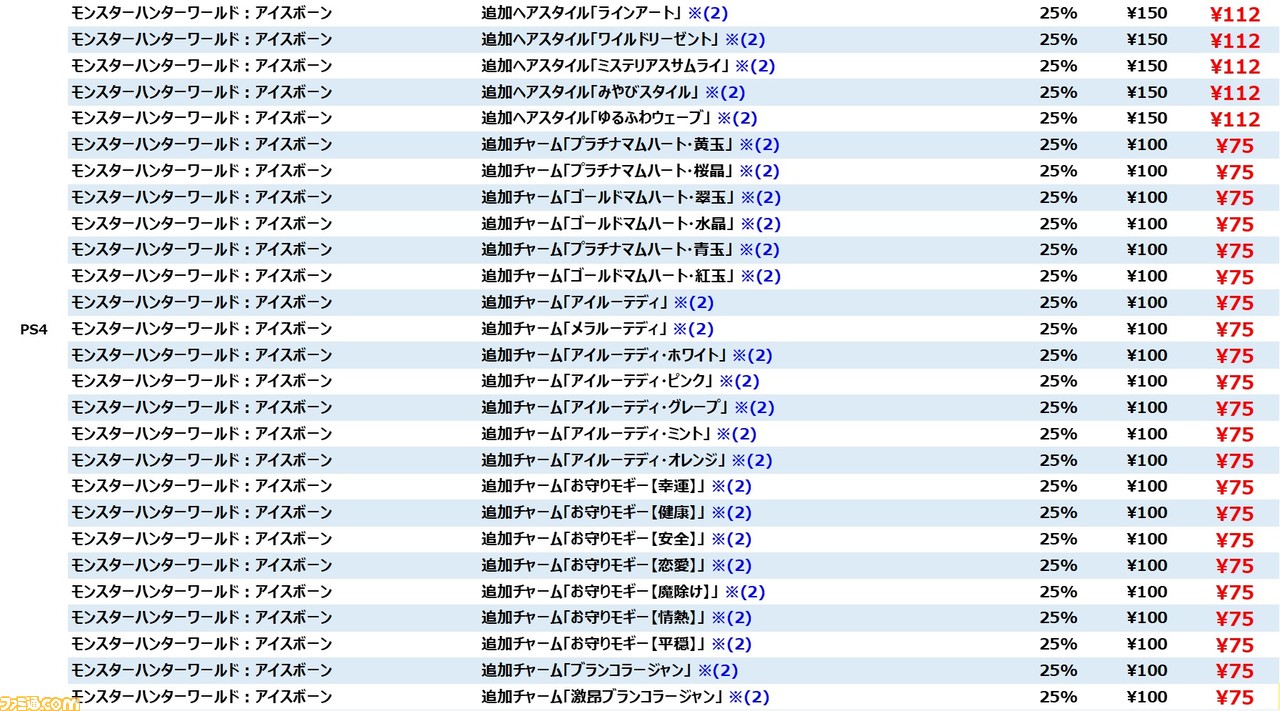
Task: Click the ※(2) note beside ワイルドリーゼント
Action: pyautogui.click(x=745, y=39)
